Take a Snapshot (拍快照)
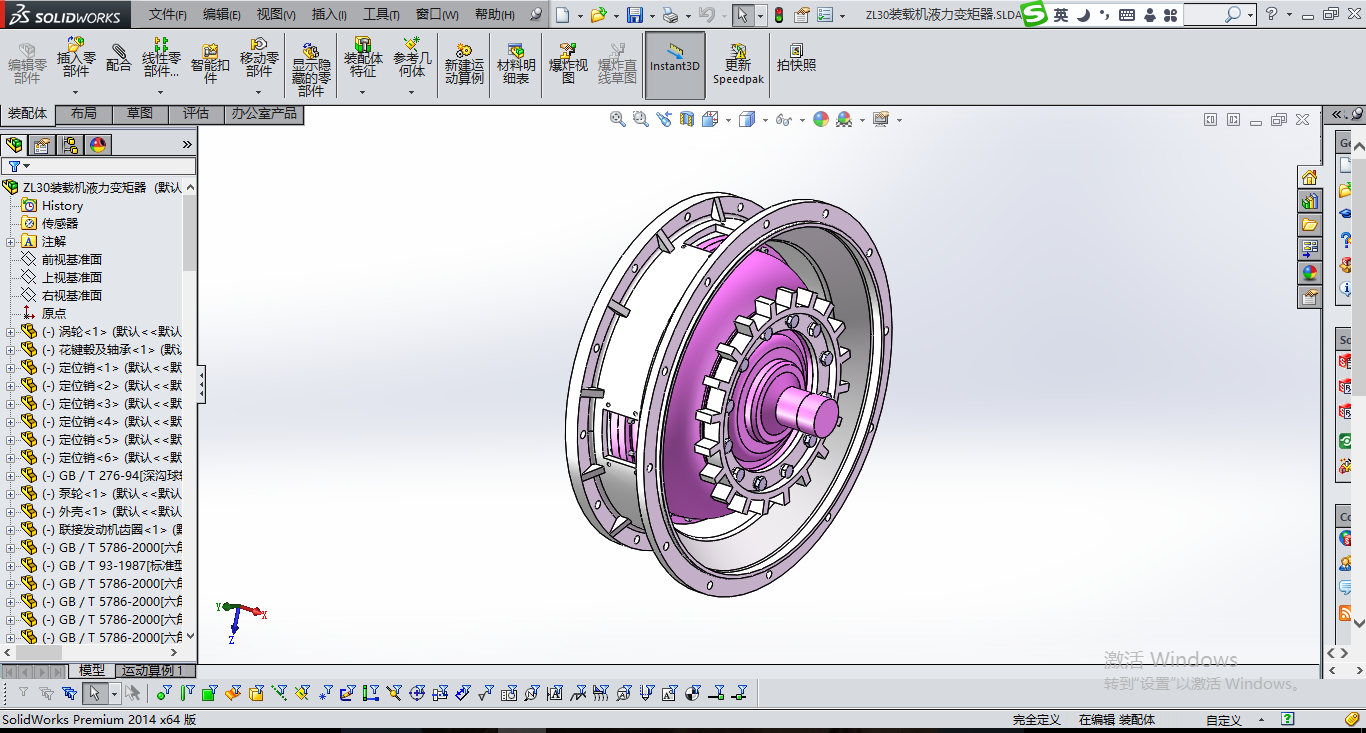This screenshot has width=1366, height=733. [796, 57]
